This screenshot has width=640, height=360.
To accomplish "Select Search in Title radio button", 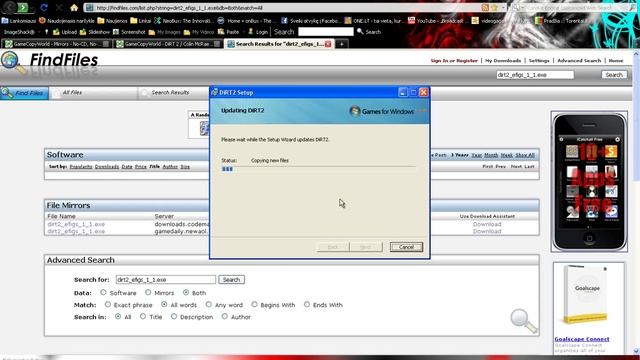I will tap(143, 316).
